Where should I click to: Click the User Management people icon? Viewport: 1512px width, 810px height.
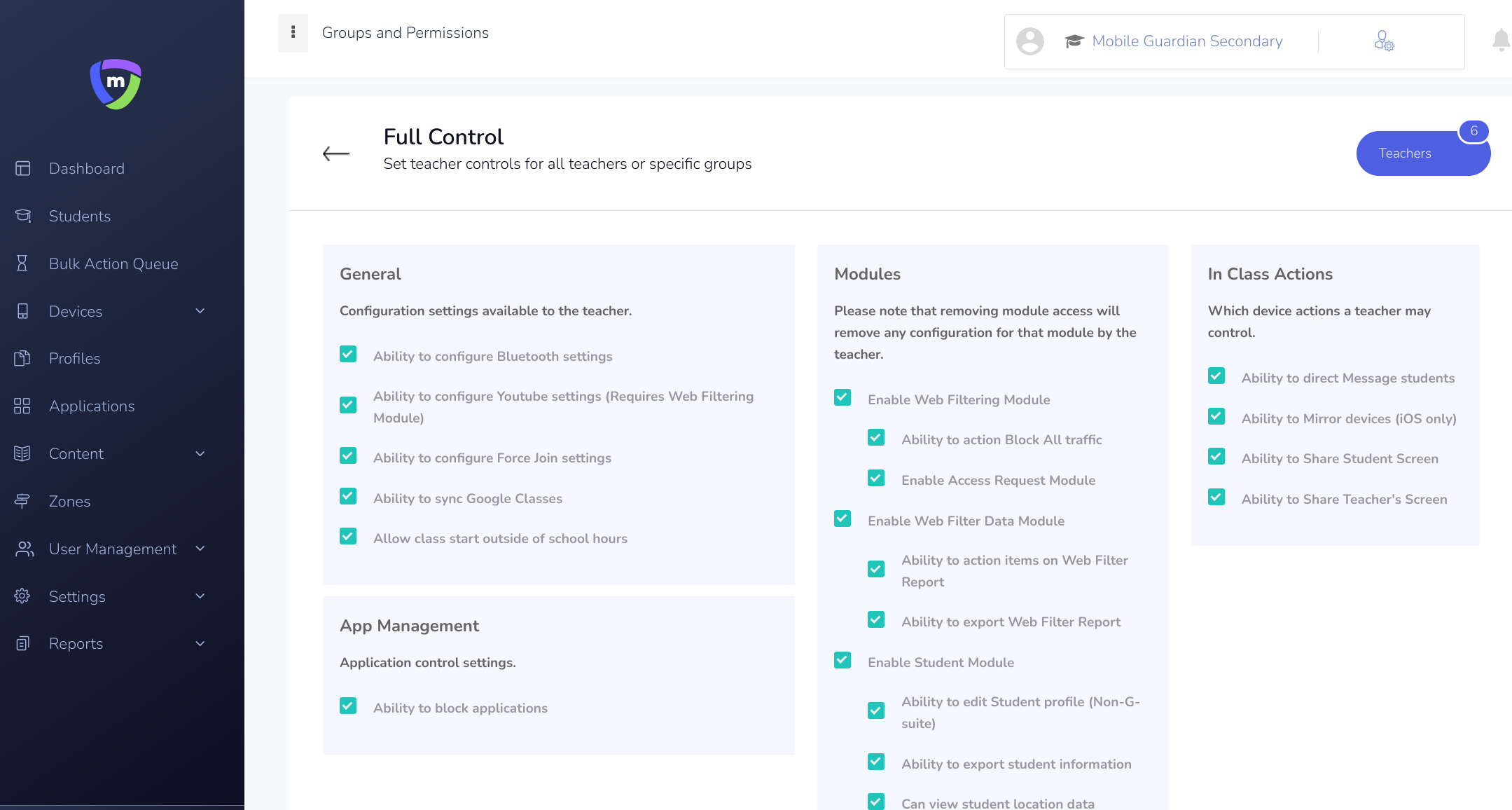[x=25, y=549]
